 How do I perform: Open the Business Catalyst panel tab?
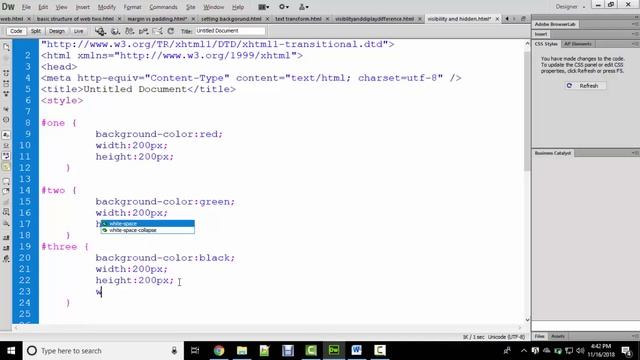click(553, 153)
